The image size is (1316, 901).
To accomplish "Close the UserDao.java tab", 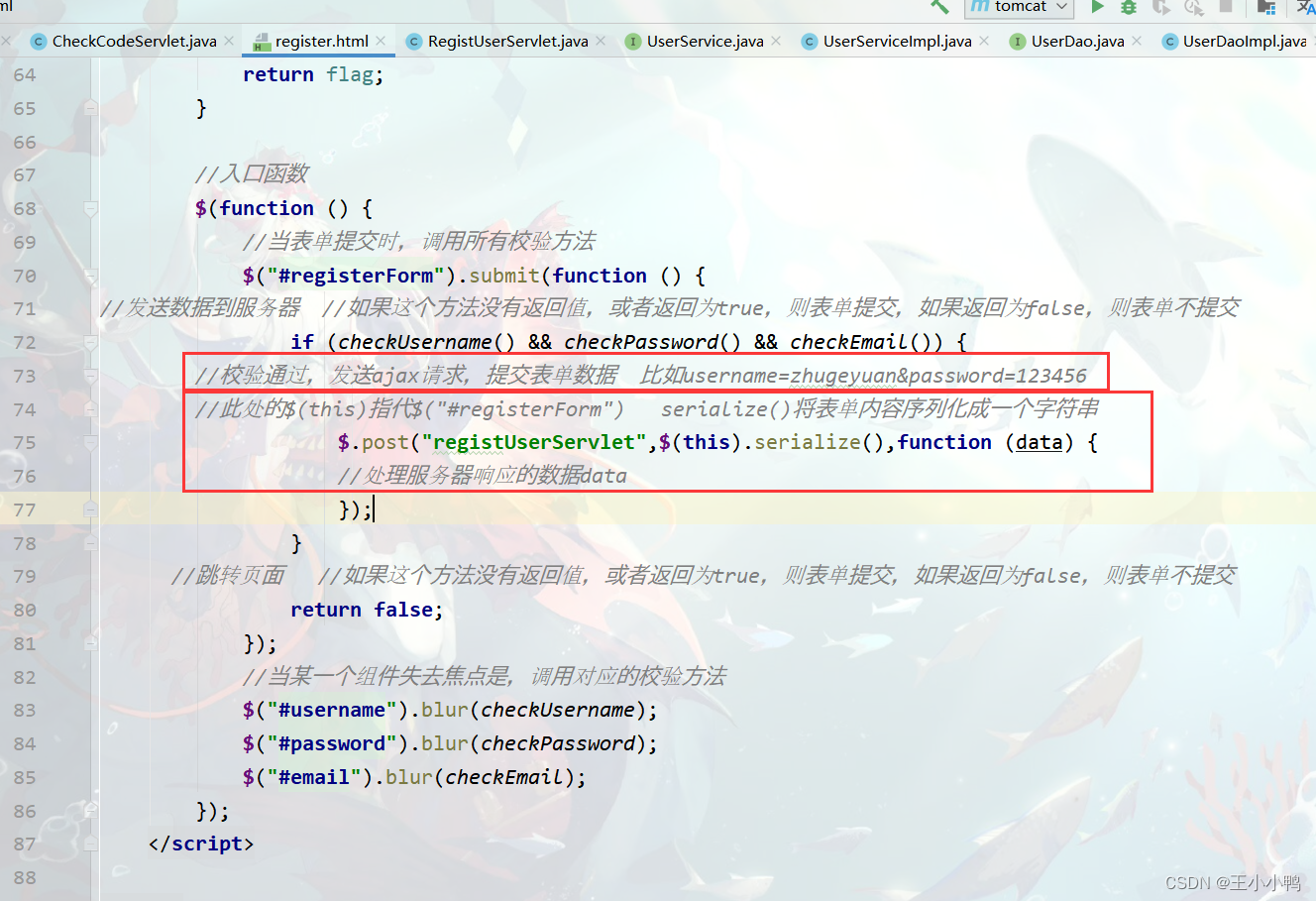I will (x=1137, y=41).
